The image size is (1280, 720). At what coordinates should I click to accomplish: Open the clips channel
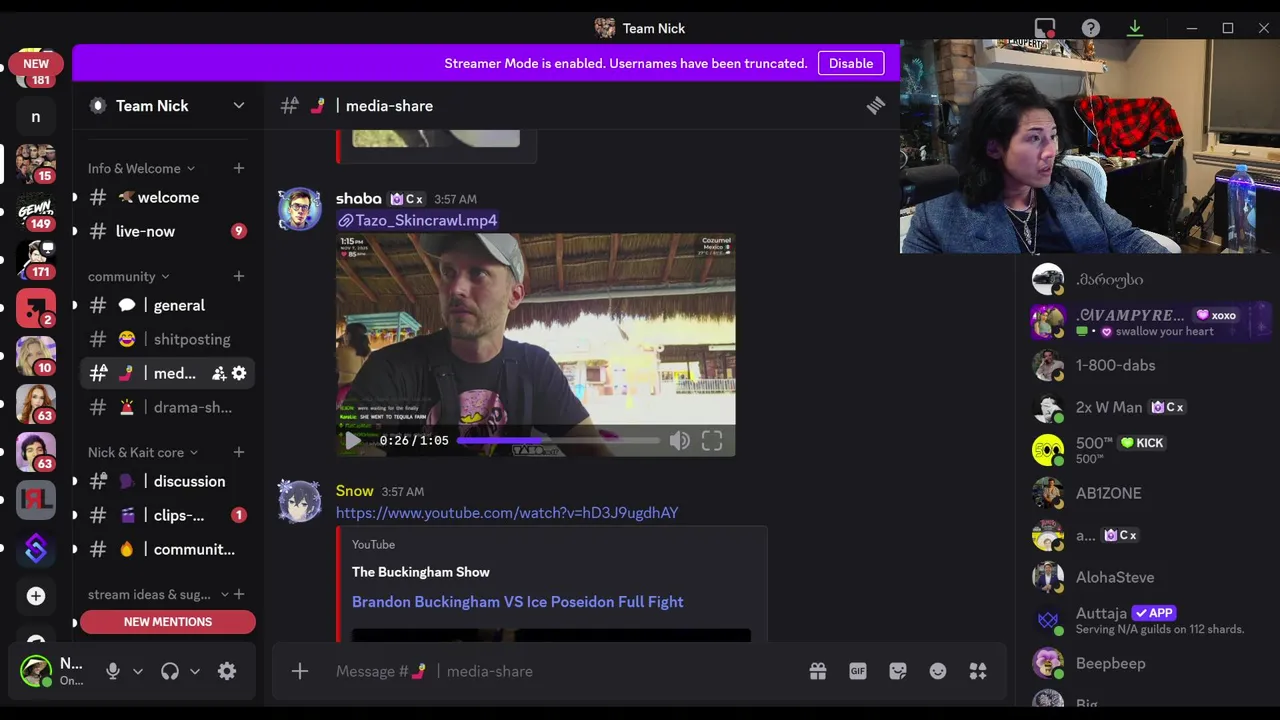pyautogui.click(x=168, y=515)
